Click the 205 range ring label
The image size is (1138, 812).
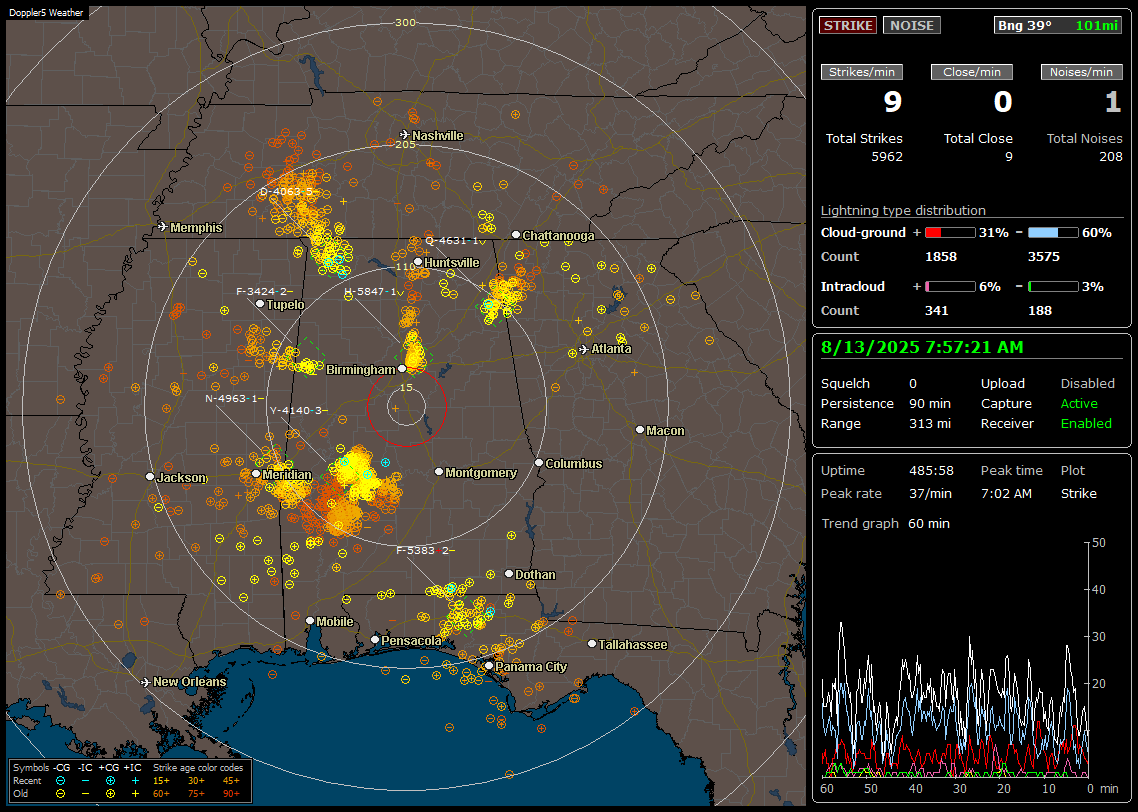(x=405, y=145)
